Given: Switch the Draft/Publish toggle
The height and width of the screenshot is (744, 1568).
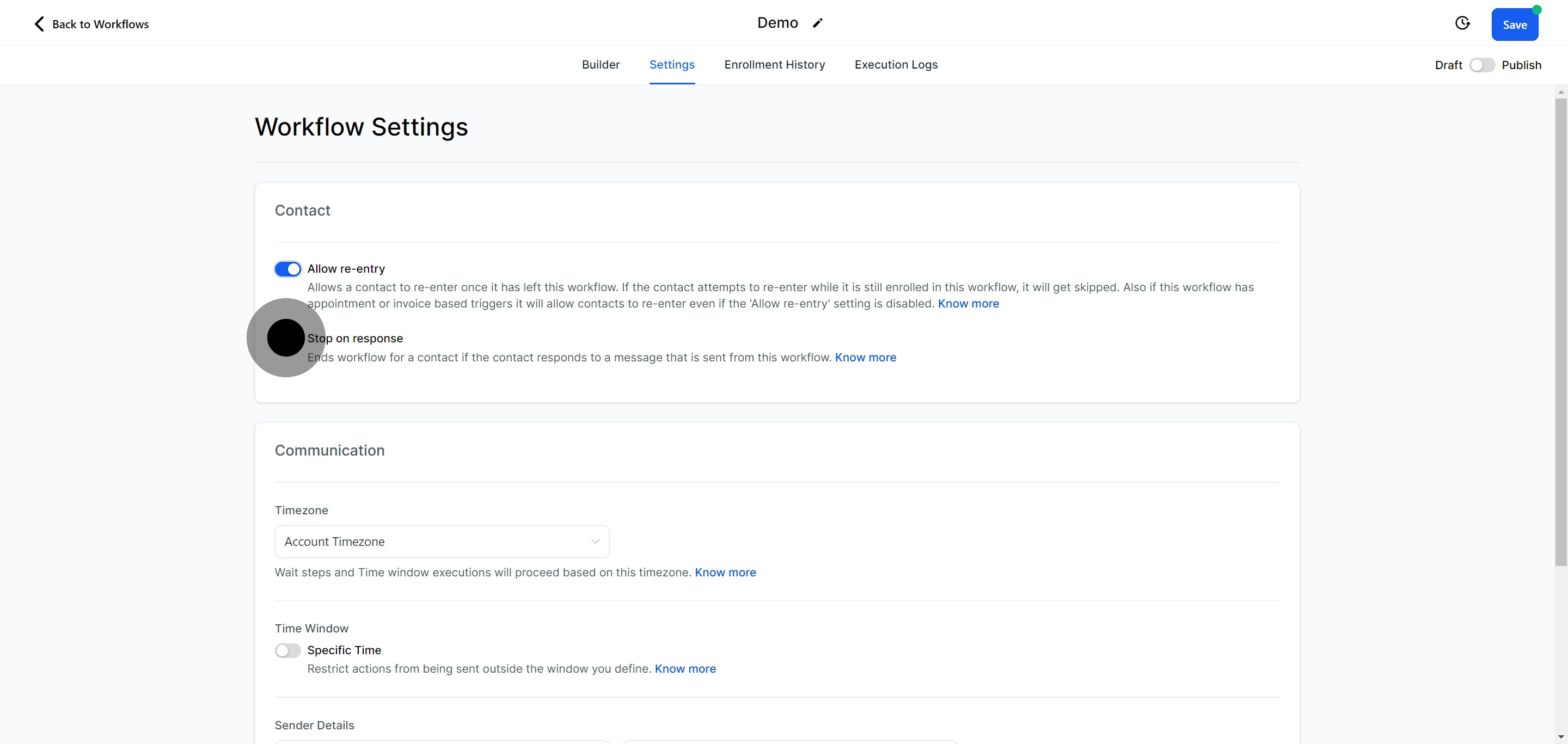Looking at the screenshot, I should (1481, 65).
